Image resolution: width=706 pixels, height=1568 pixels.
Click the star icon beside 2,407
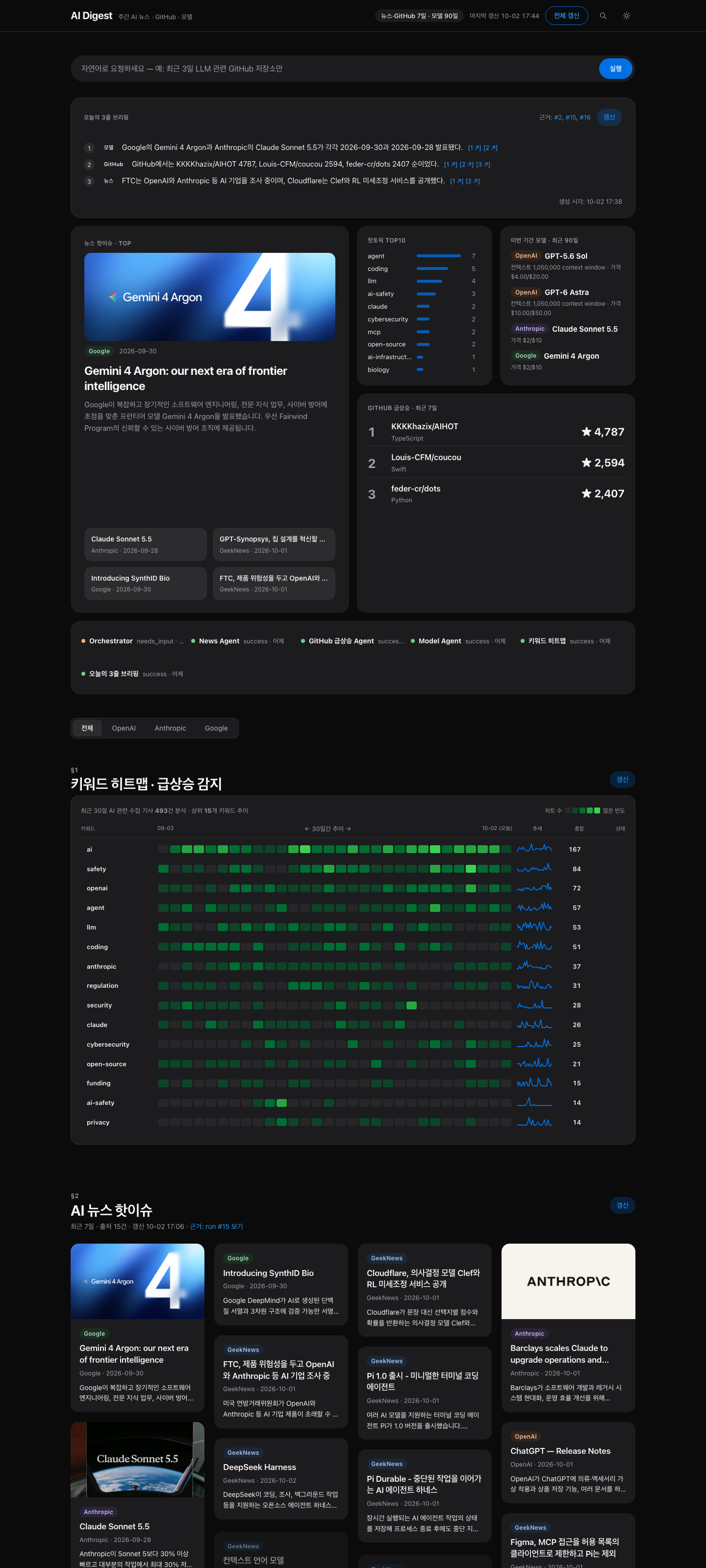[586, 493]
